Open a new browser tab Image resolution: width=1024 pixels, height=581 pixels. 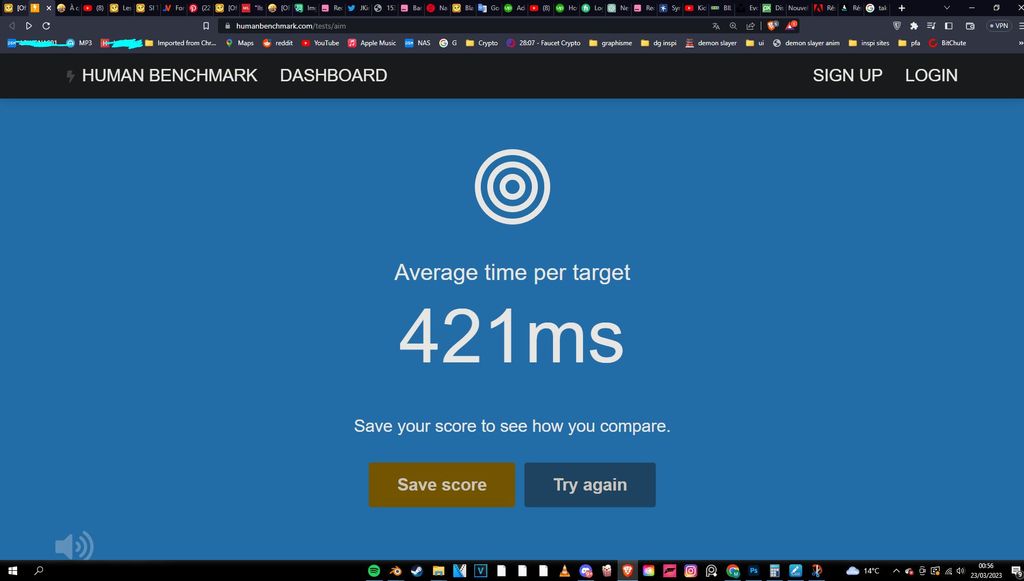[x=901, y=8]
